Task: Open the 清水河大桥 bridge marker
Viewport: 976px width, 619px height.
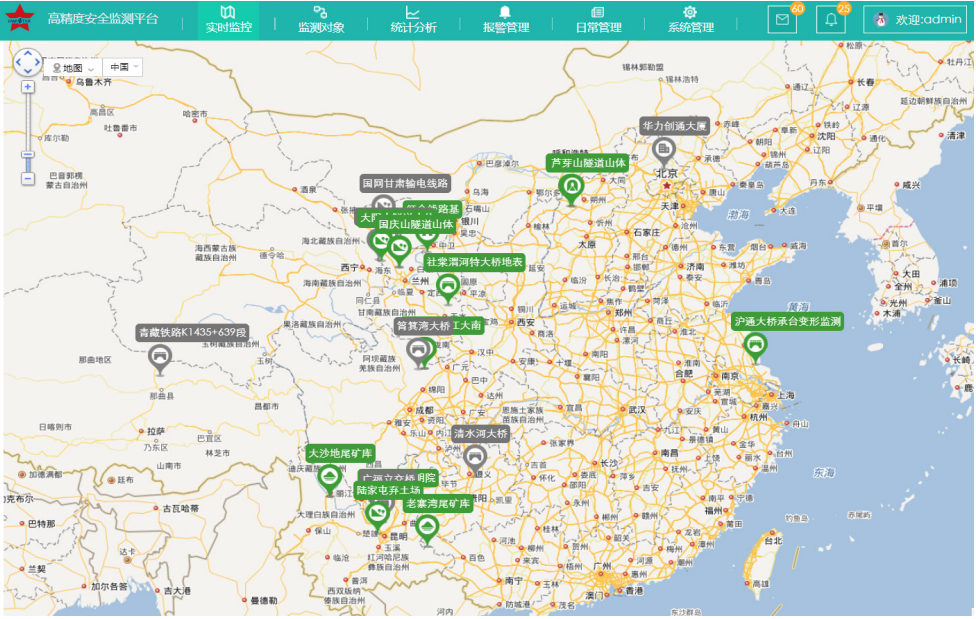Action: click(x=476, y=458)
